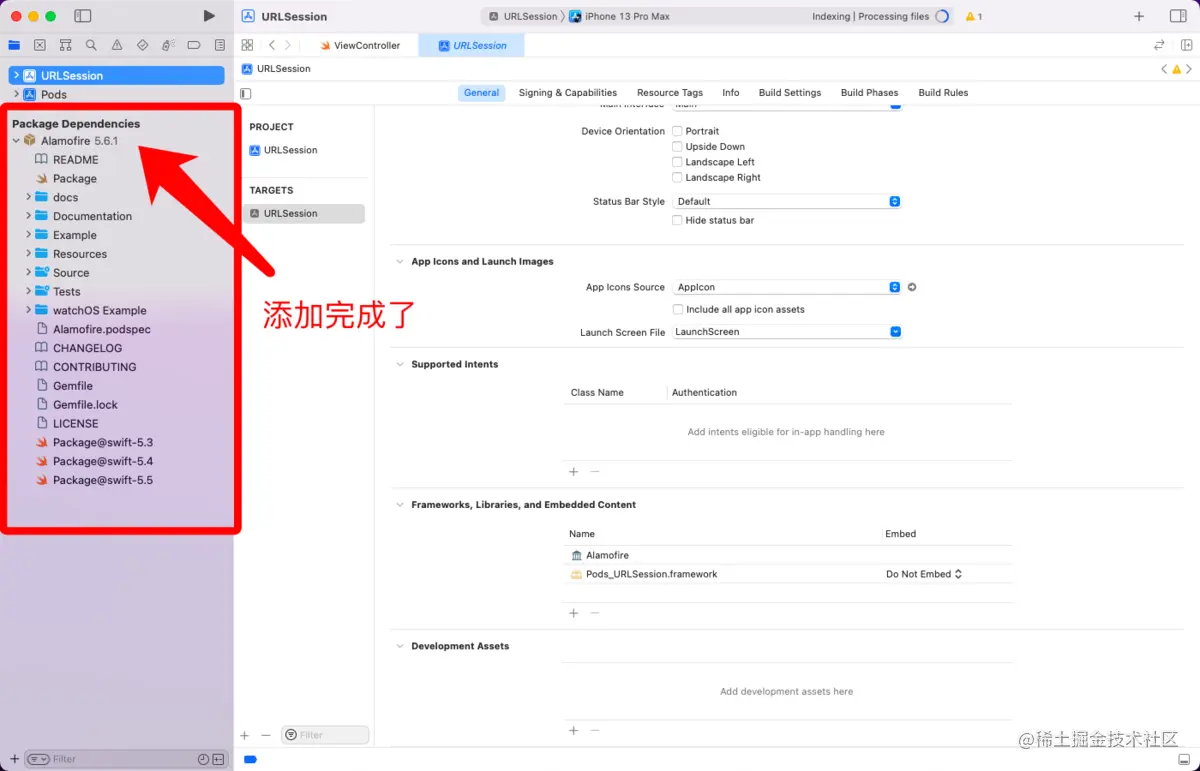Image resolution: width=1200 pixels, height=771 pixels.
Task: Open the Breakpoint navigator icon
Action: coord(194,45)
